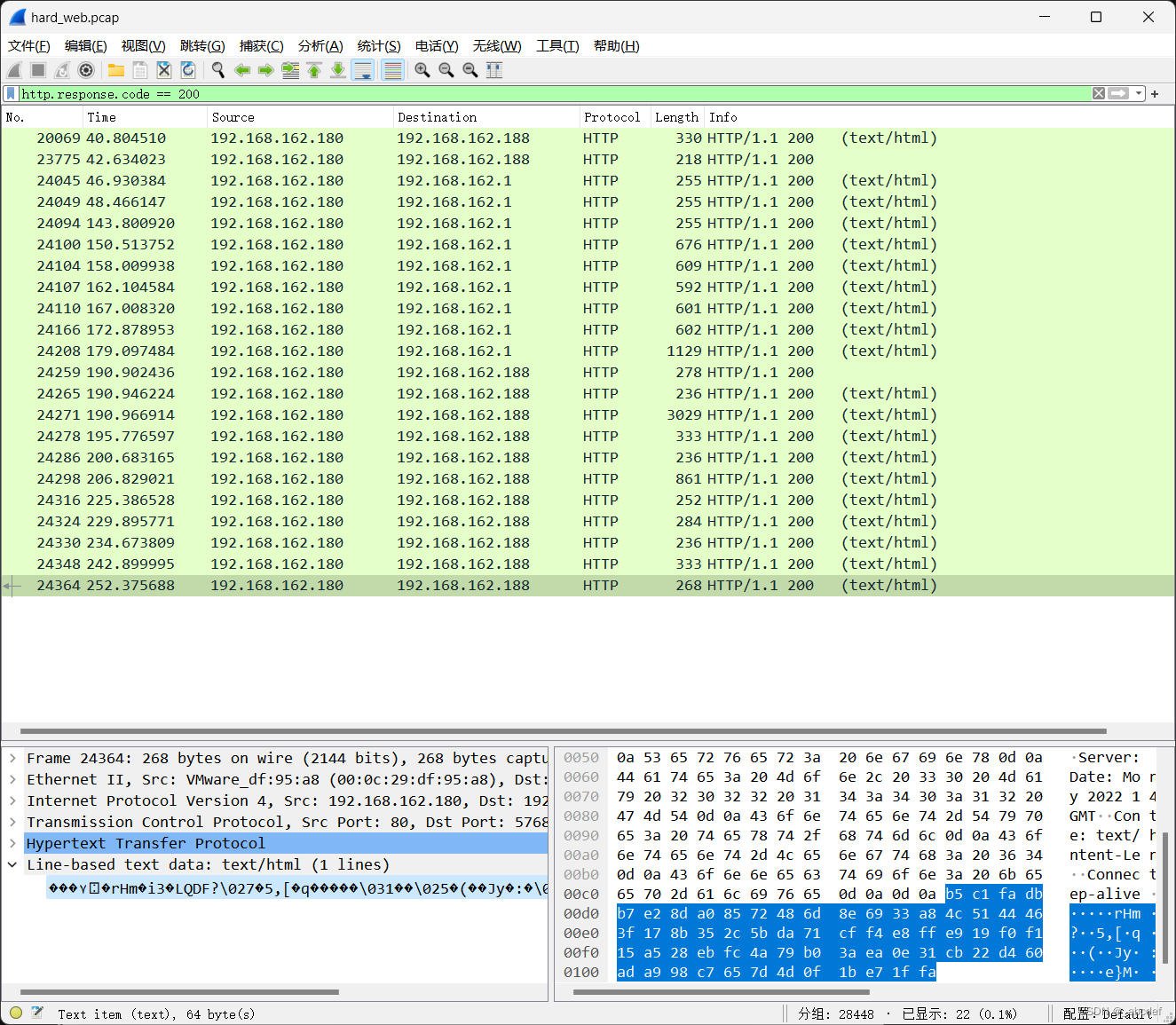Open capture options gear icon
The width and height of the screenshot is (1176, 1025).
86,70
